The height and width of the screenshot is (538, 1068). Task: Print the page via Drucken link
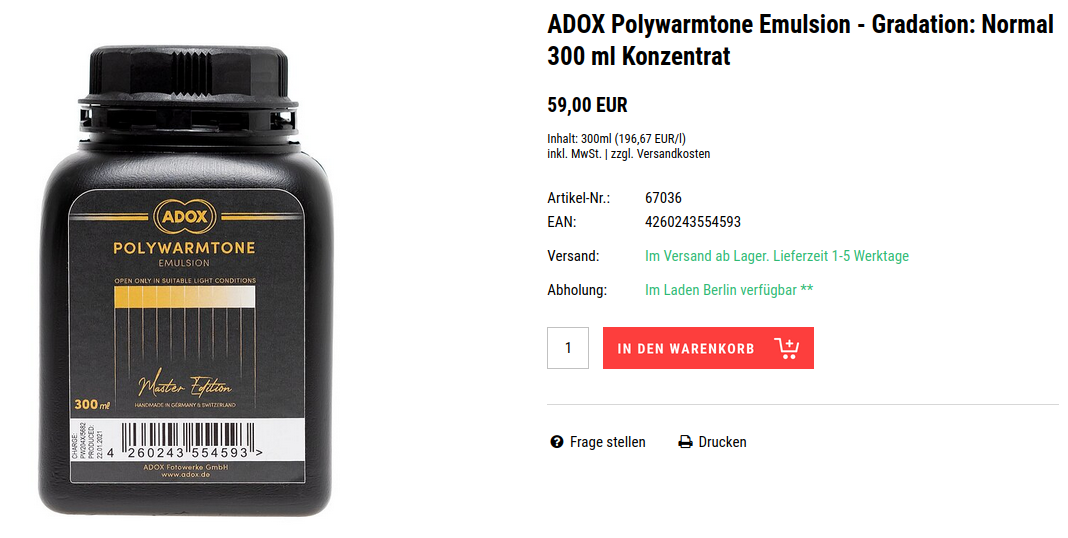coord(712,442)
